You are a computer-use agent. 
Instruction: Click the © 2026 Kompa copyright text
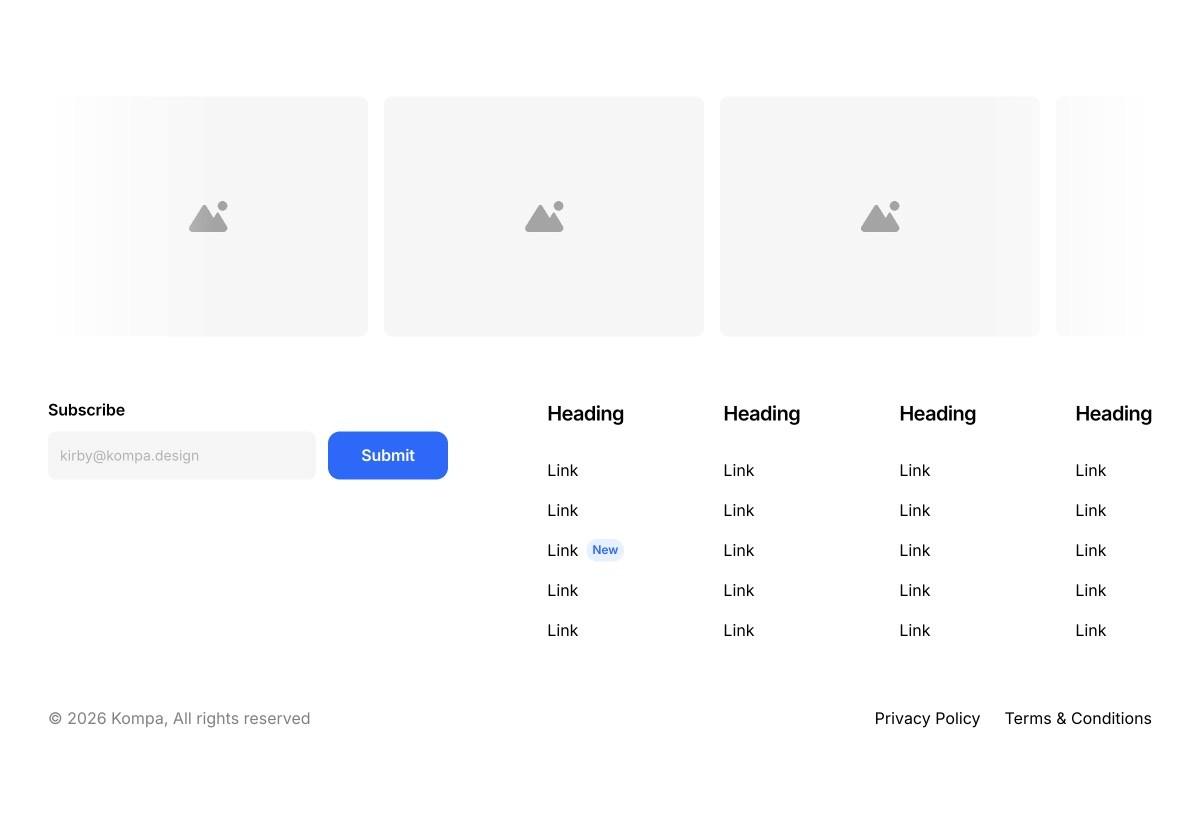[179, 718]
